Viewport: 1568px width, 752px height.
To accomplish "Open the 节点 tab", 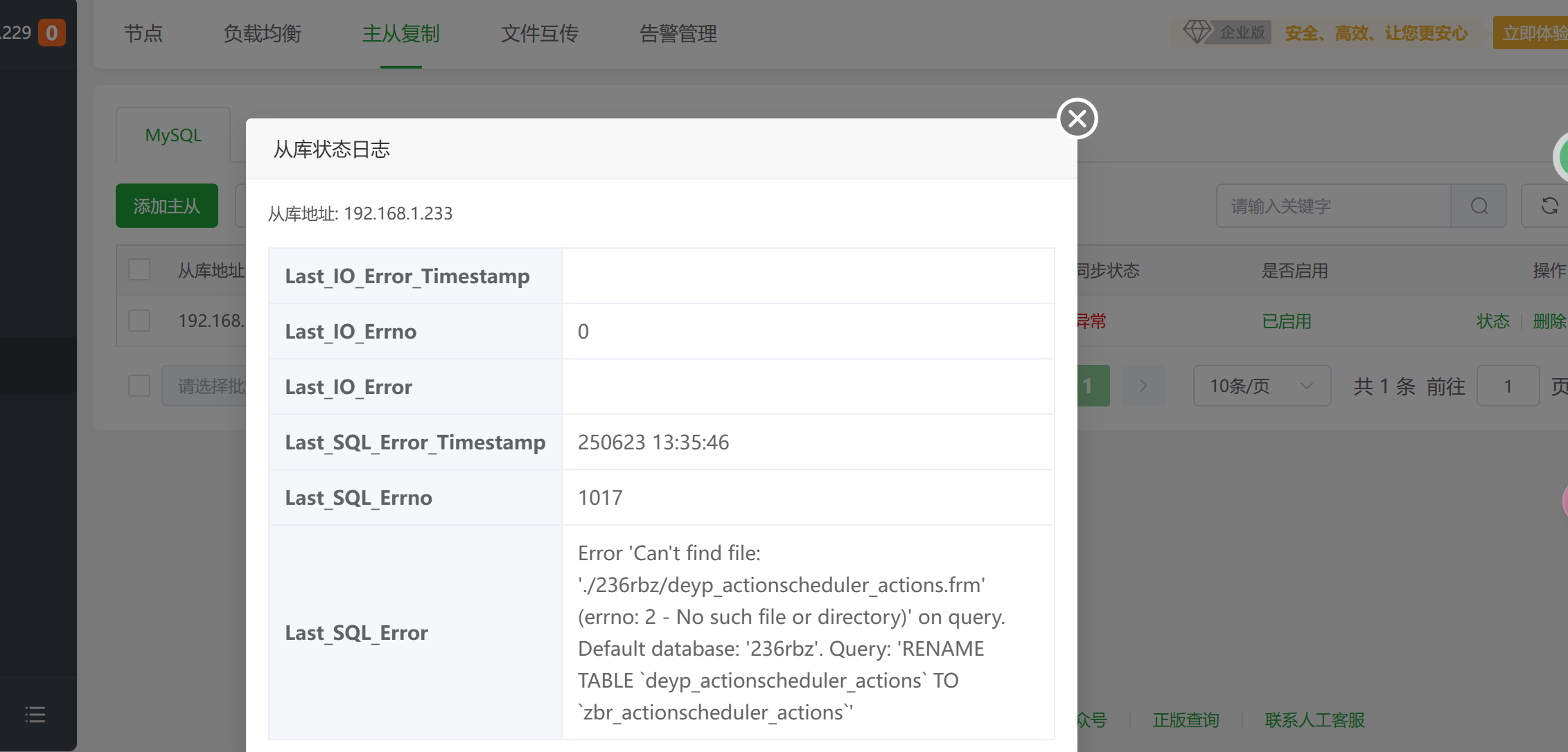I will pyautogui.click(x=143, y=33).
